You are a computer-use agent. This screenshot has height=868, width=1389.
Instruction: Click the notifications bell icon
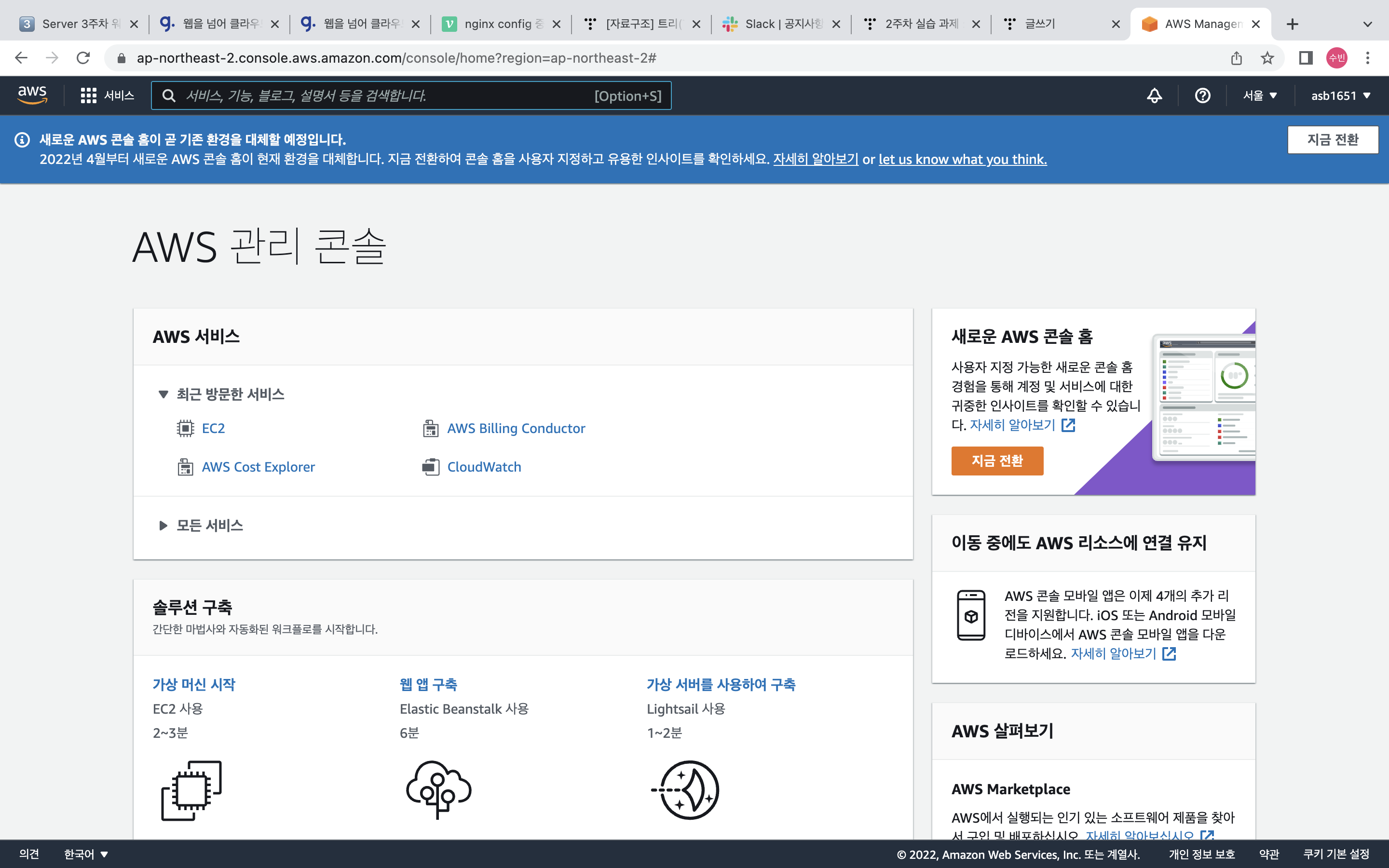click(x=1154, y=95)
